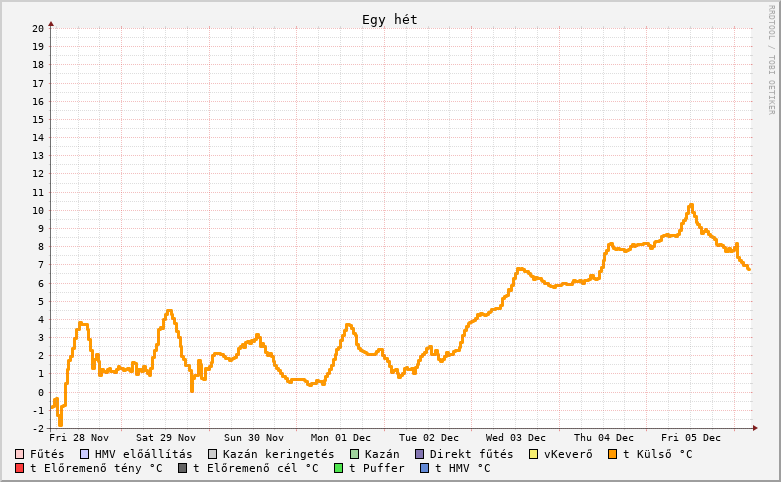781x482 pixels.
Task: Click the orange t Külső °C swatch
Action: click(612, 454)
